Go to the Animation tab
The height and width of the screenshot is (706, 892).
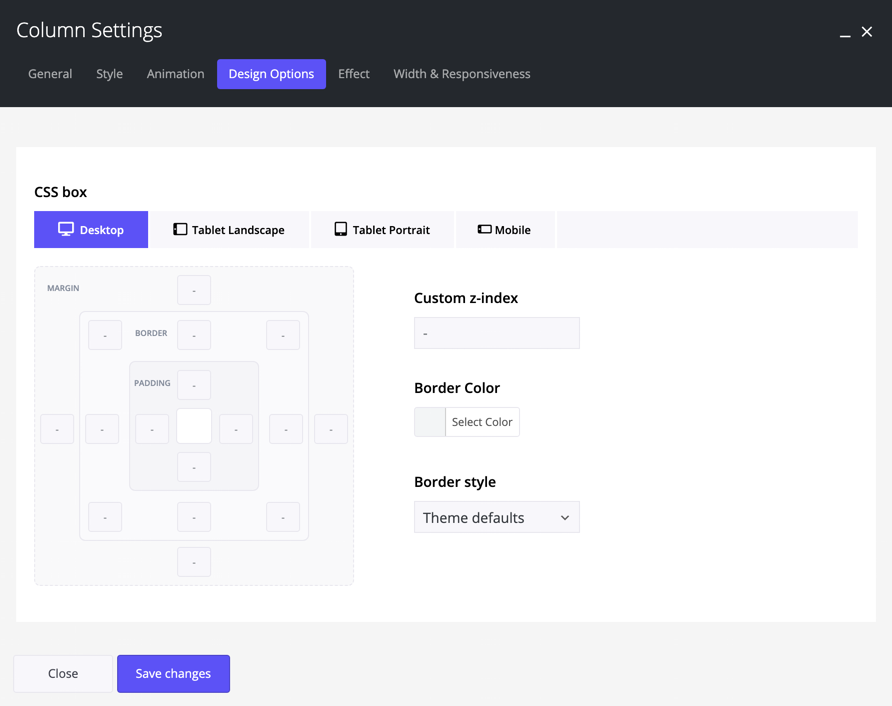click(x=175, y=74)
